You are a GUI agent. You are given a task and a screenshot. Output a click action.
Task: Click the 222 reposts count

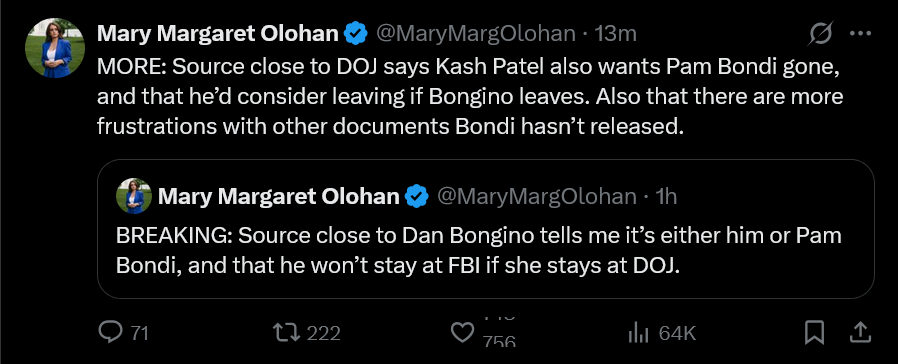point(324,333)
